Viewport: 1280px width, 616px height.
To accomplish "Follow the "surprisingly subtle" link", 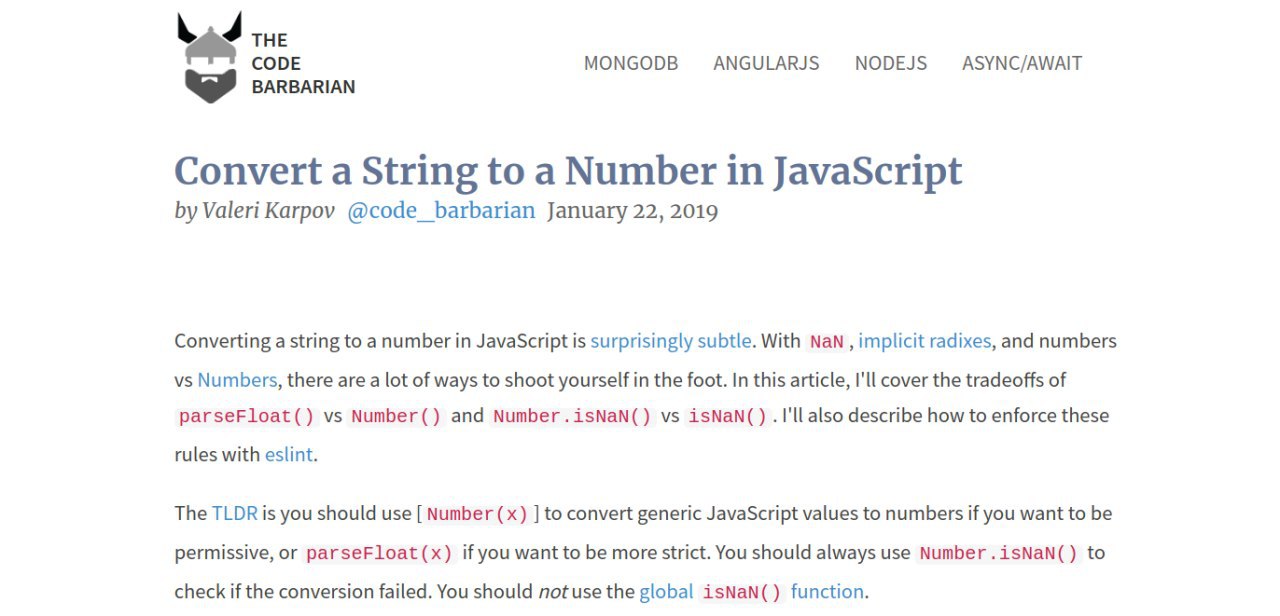I will tap(670, 341).
